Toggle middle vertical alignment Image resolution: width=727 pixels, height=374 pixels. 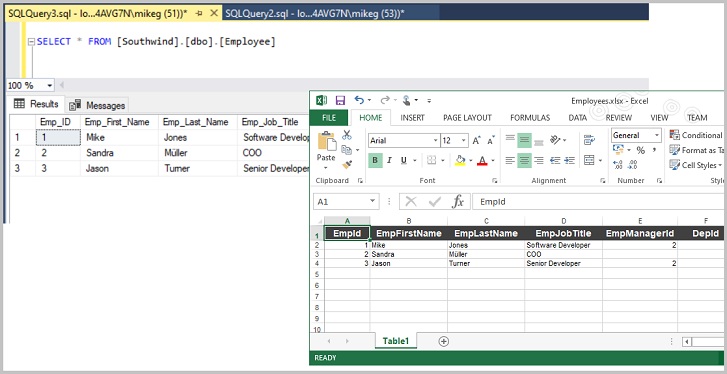point(524,140)
